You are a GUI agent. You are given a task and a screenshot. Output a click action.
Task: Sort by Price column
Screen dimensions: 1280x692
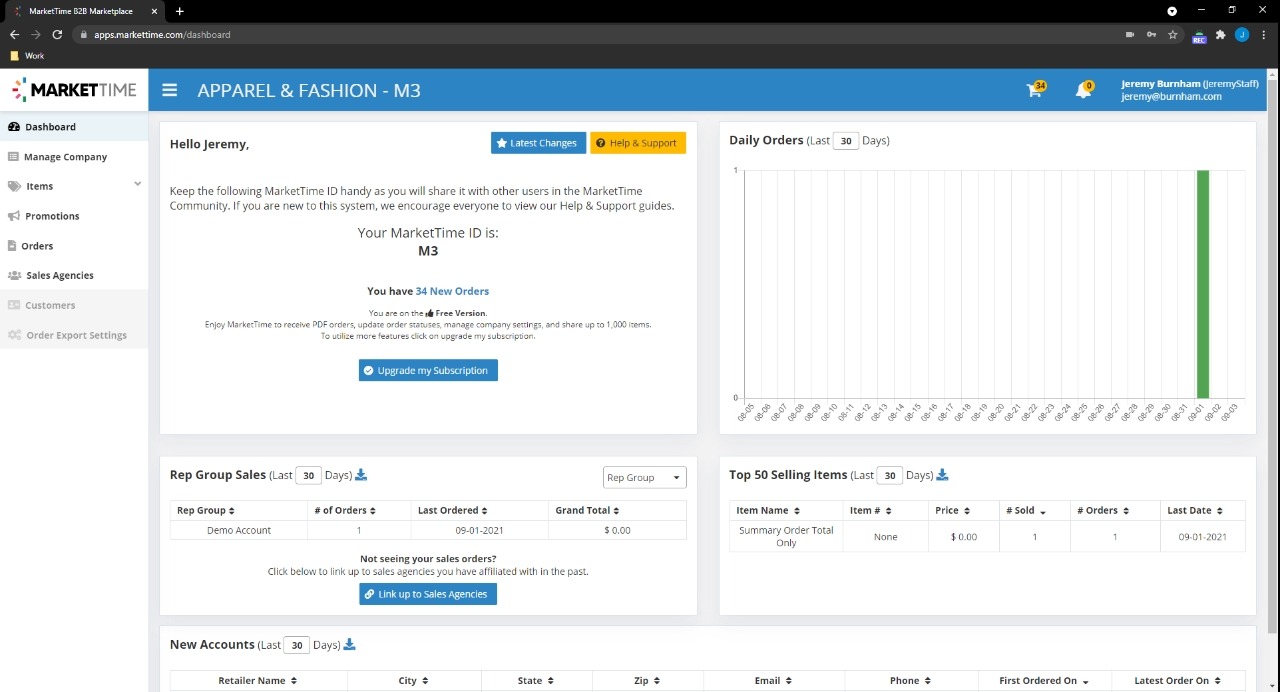(964, 510)
